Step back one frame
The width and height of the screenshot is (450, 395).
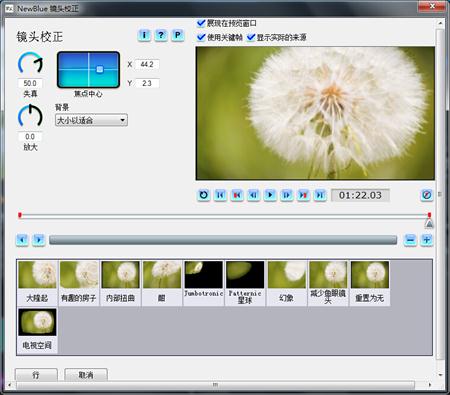pyautogui.click(x=254, y=195)
